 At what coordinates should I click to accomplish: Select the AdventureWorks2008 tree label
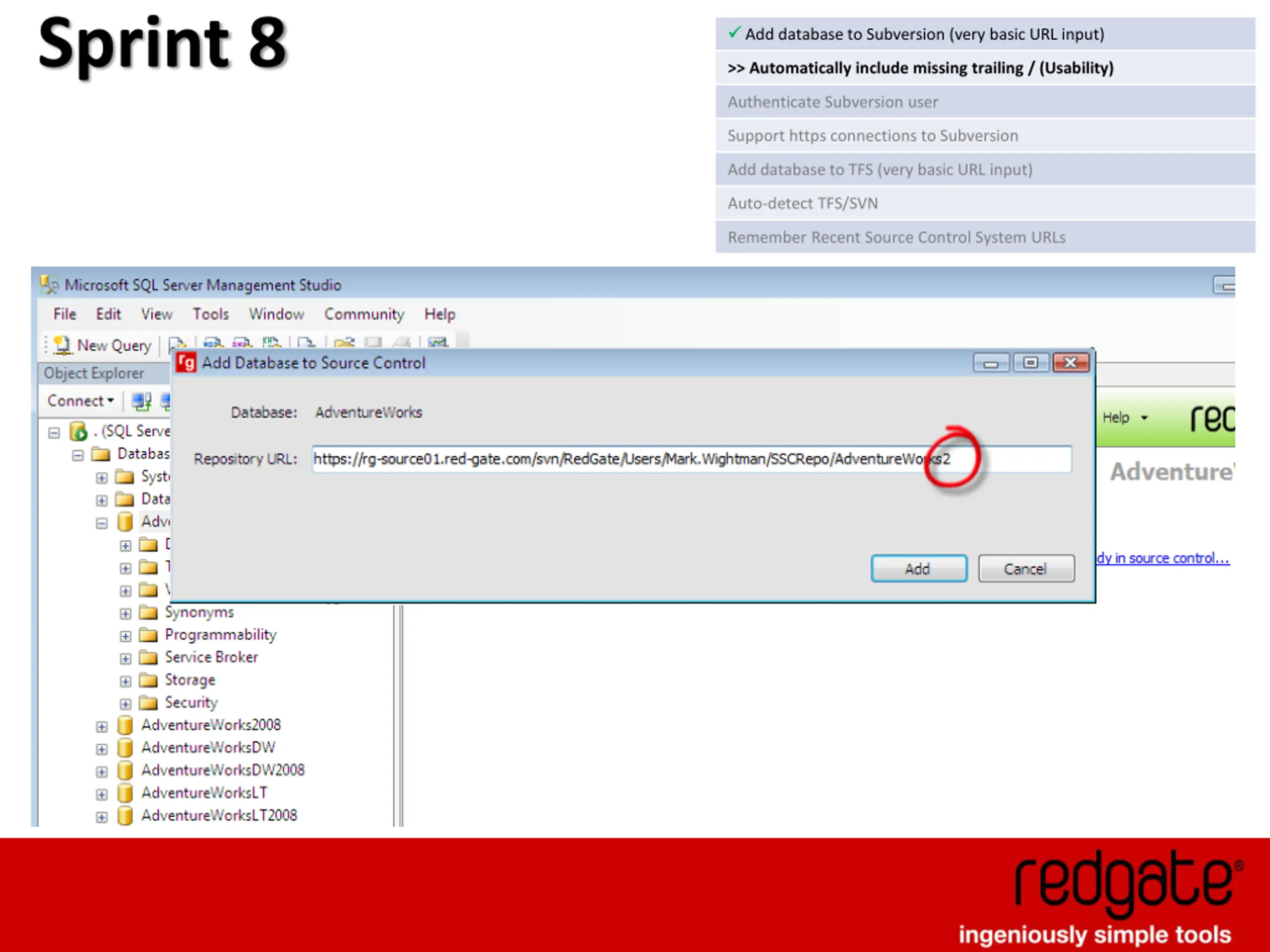211,725
